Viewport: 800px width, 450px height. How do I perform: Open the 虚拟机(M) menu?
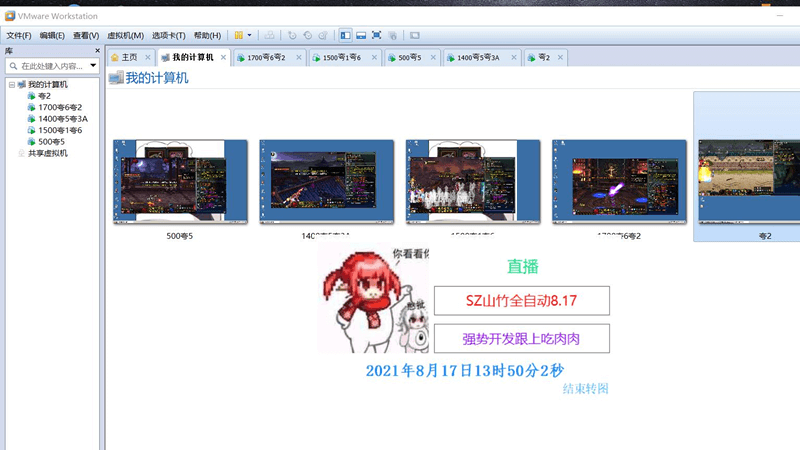pos(125,35)
